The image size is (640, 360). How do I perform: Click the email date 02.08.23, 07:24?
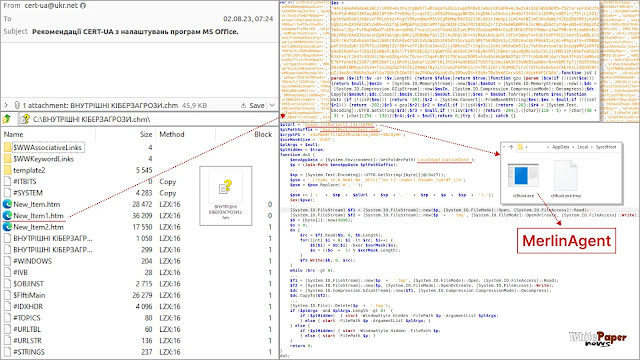(x=248, y=19)
